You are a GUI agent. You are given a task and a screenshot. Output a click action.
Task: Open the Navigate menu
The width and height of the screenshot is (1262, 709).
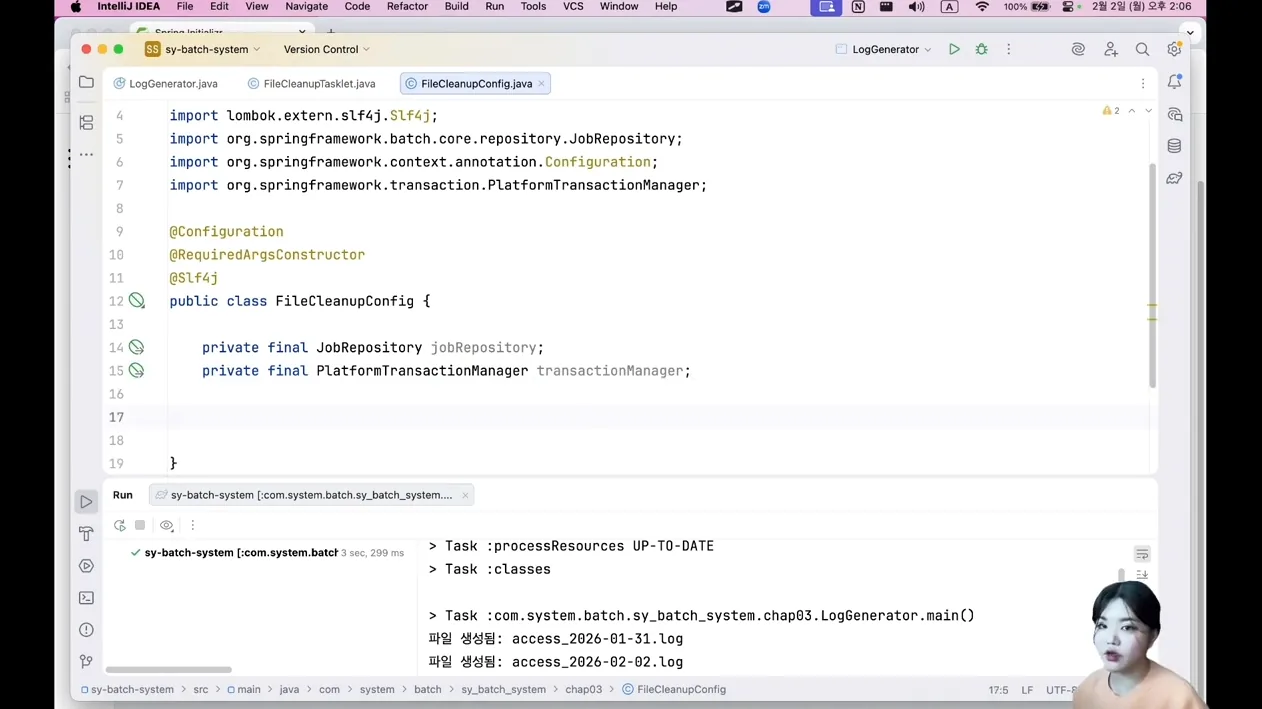pos(306,7)
